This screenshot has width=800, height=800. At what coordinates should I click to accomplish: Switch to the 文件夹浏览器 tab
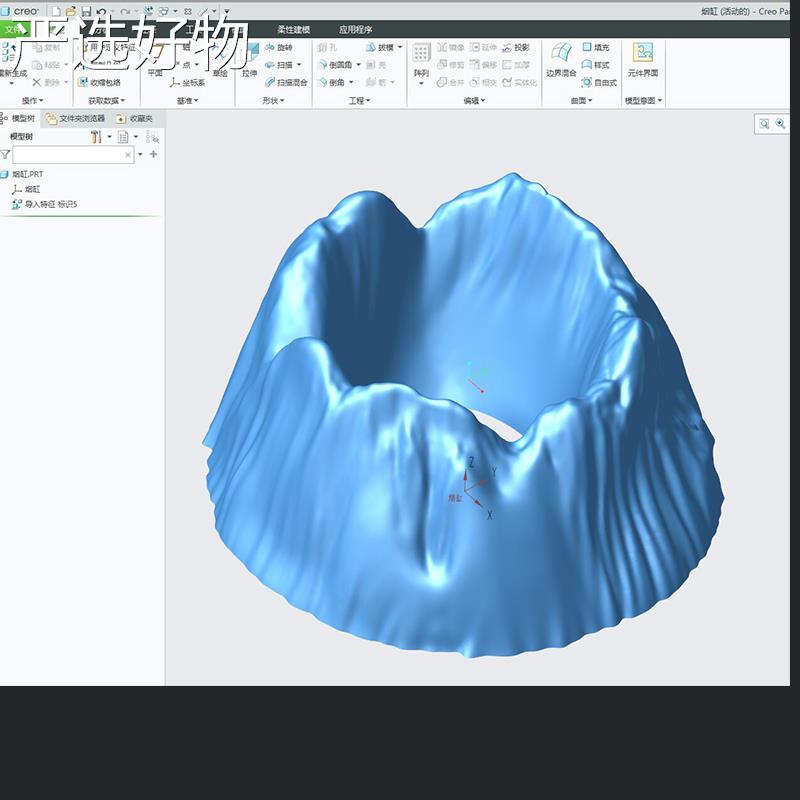[76, 118]
